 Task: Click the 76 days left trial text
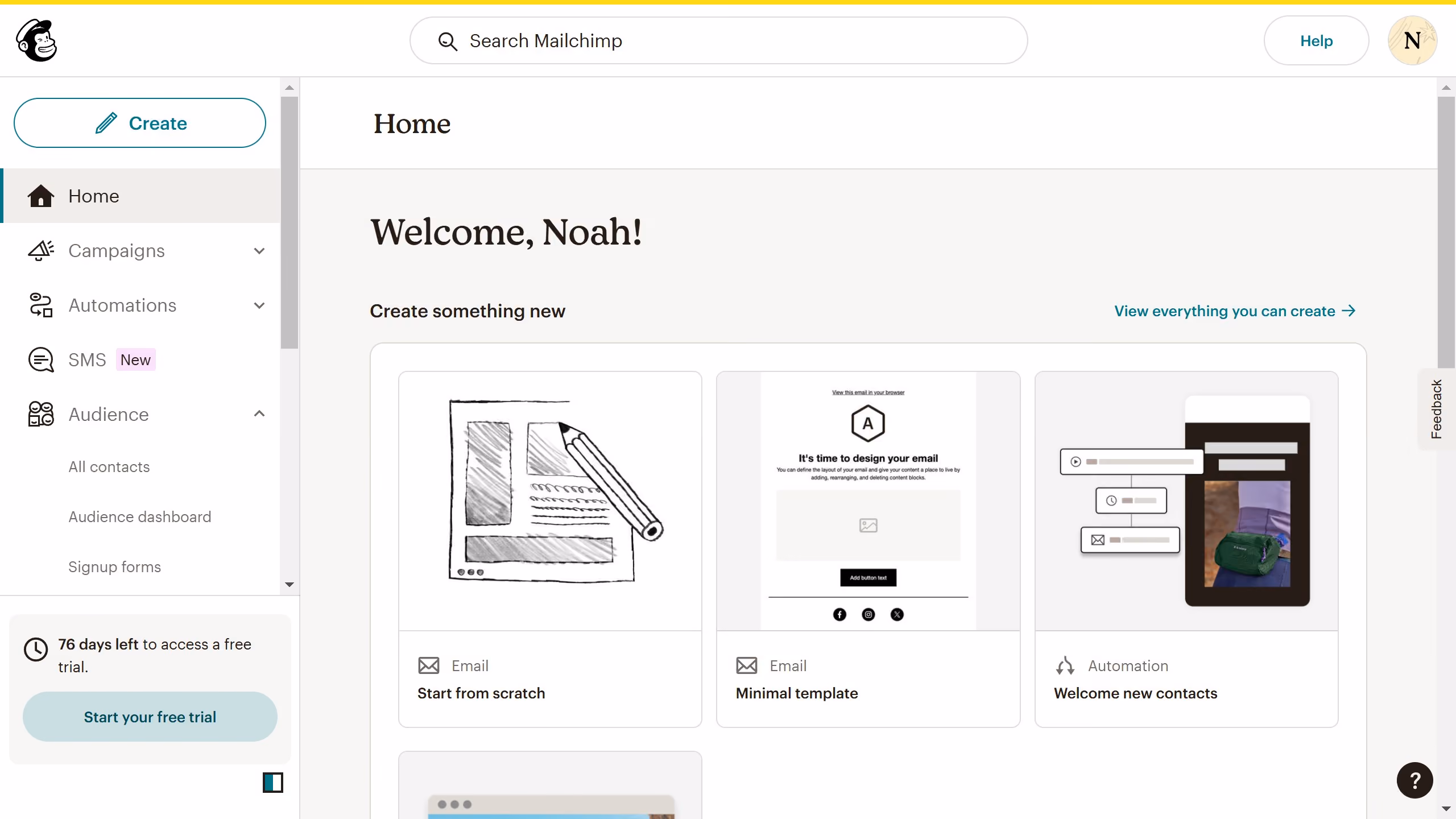pyautogui.click(x=155, y=655)
